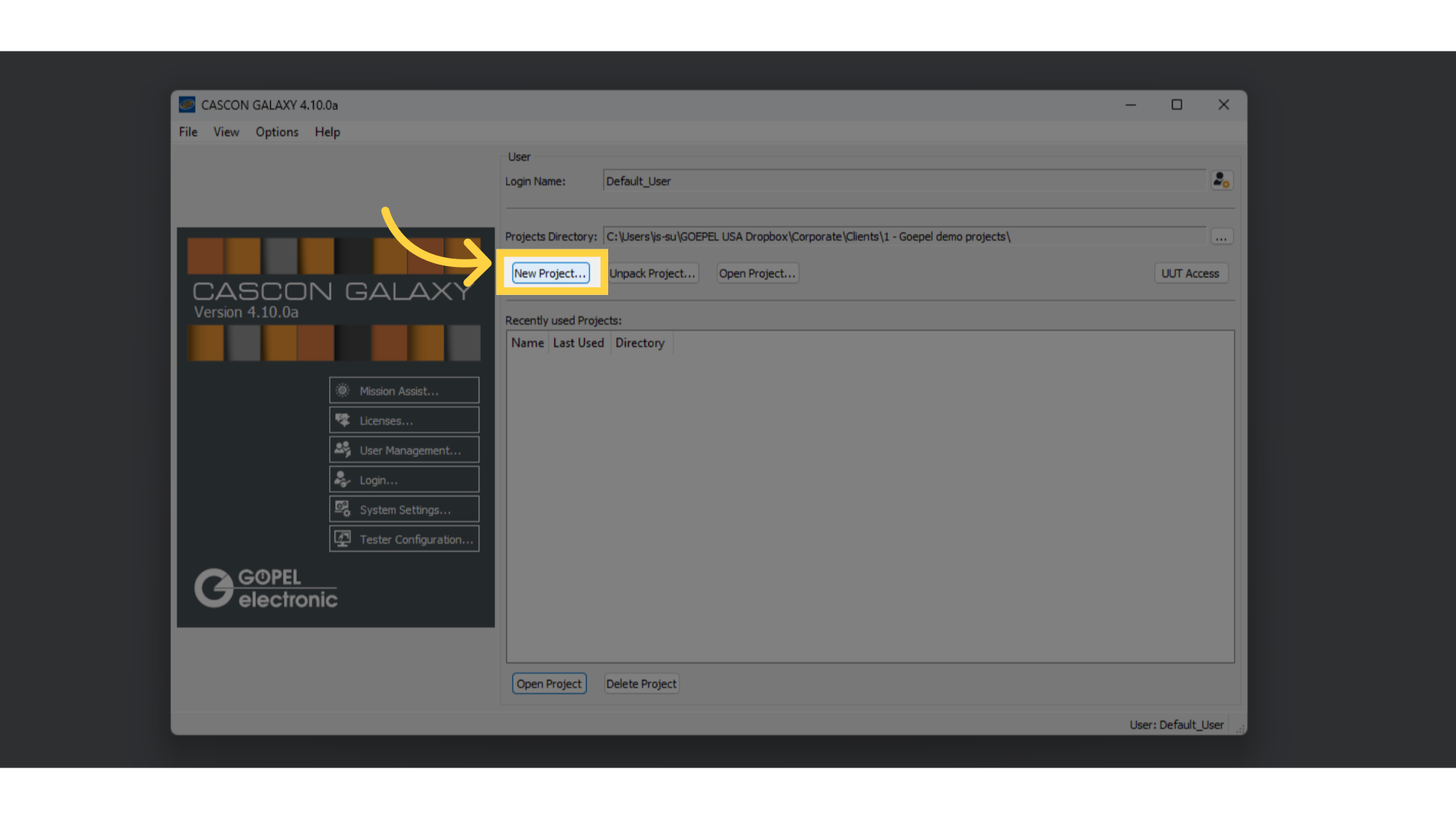Click 'User: Default_User' in the status bar
The height and width of the screenshot is (819, 1456).
(x=1176, y=725)
